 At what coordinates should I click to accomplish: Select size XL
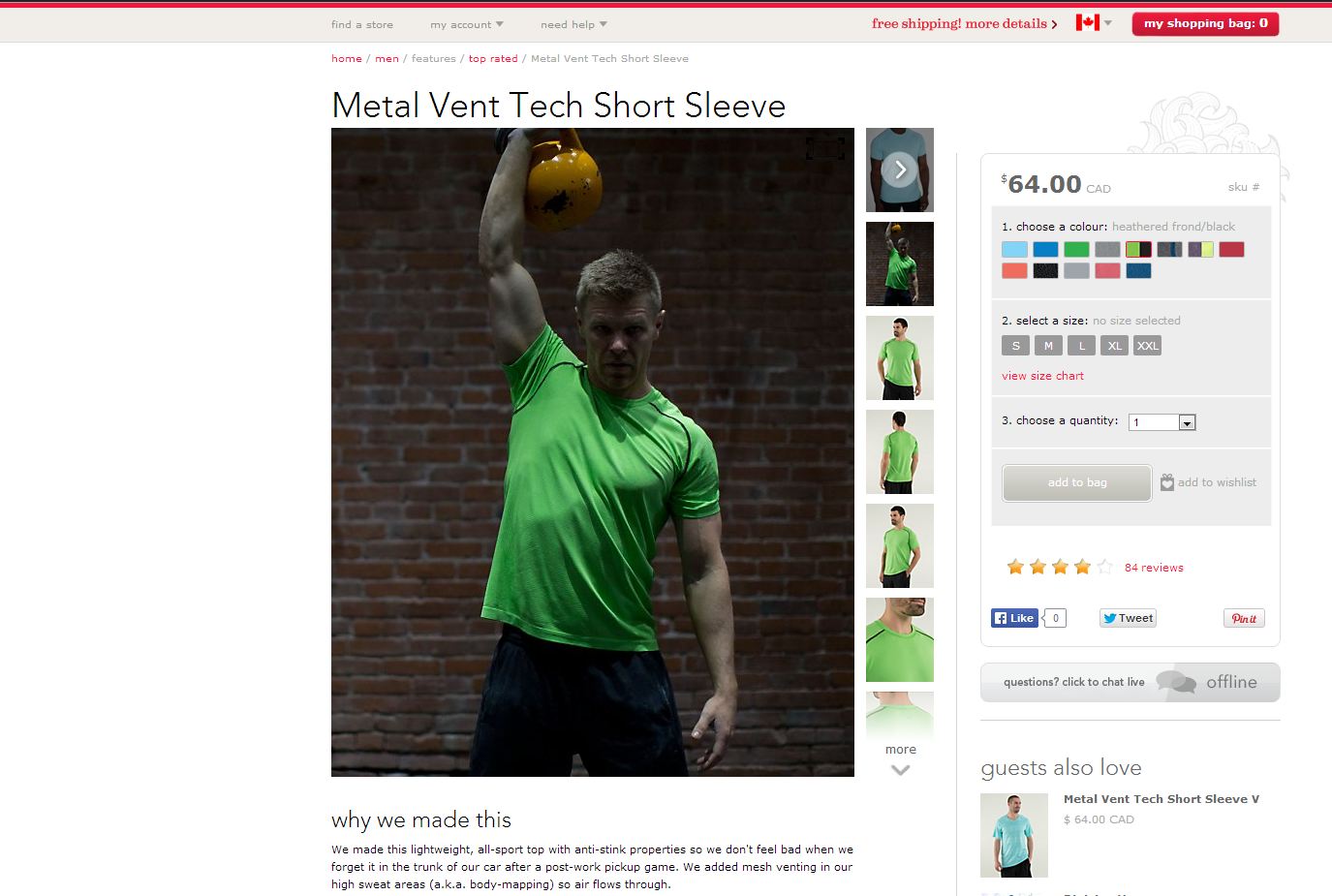coord(1114,346)
